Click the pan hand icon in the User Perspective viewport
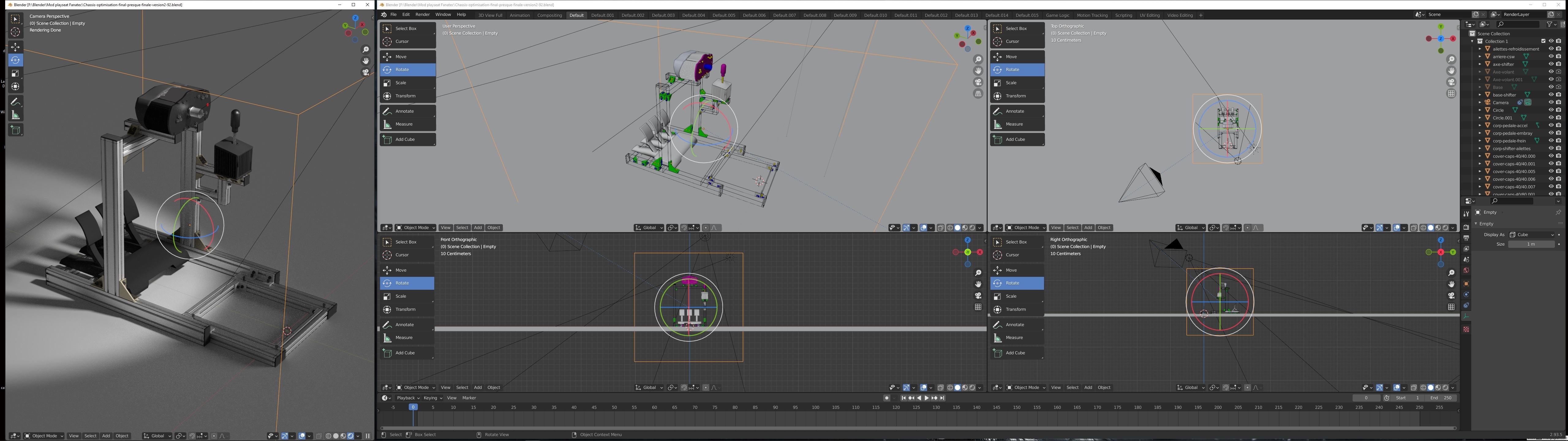 (978, 71)
